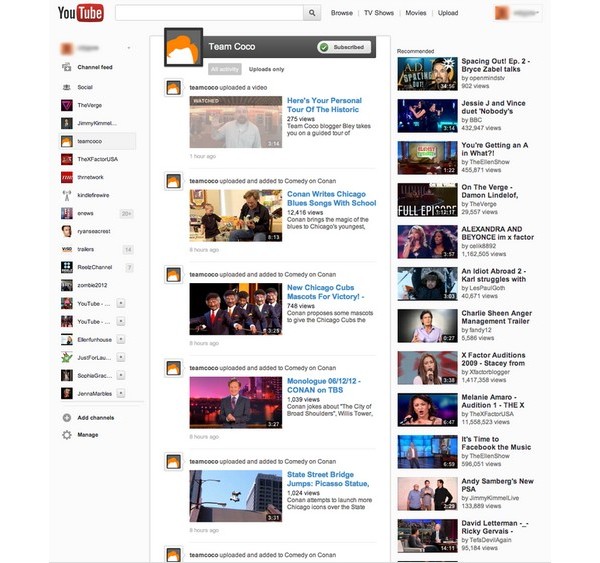Open JustForLau... channel icon
Screen dimensions: 600x563
point(67,357)
